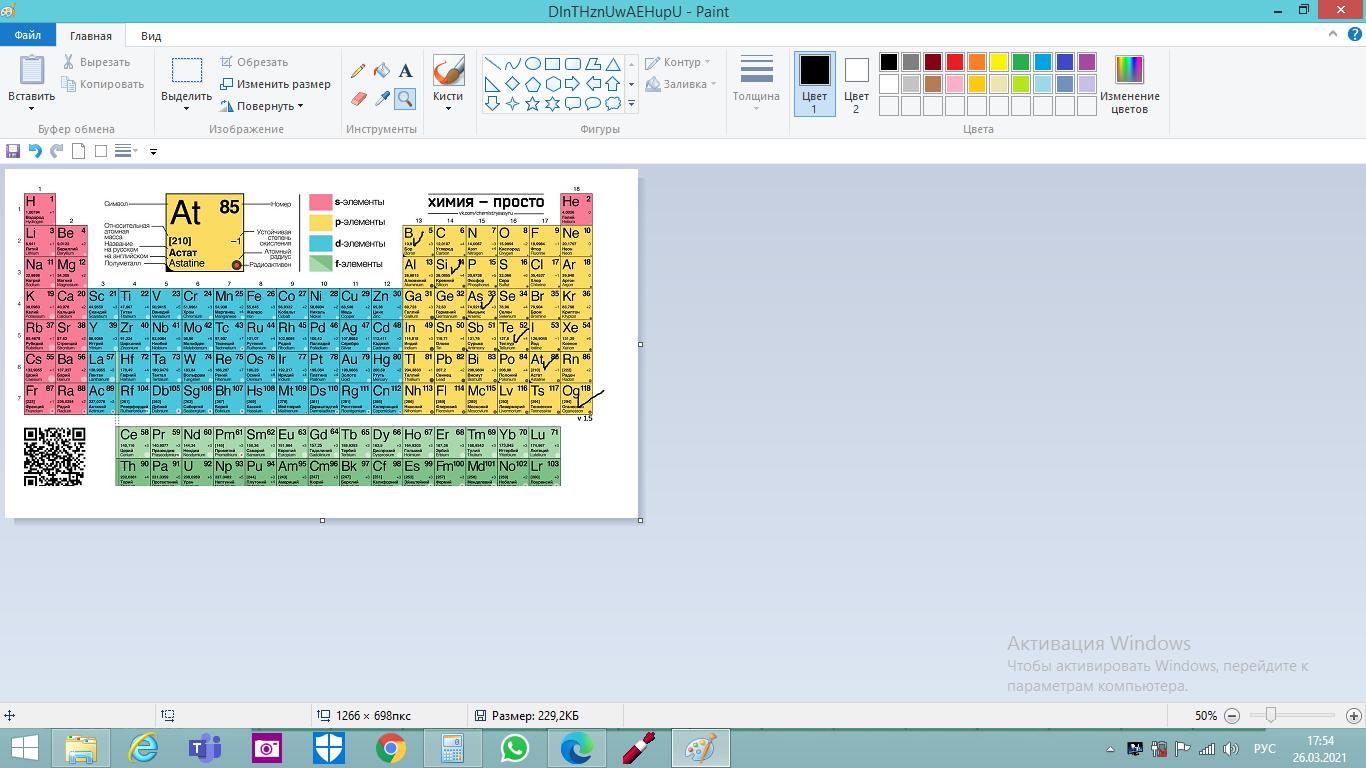Open the Вставить paste dropdown
This screenshot has width=1366, height=768.
click(x=31, y=103)
